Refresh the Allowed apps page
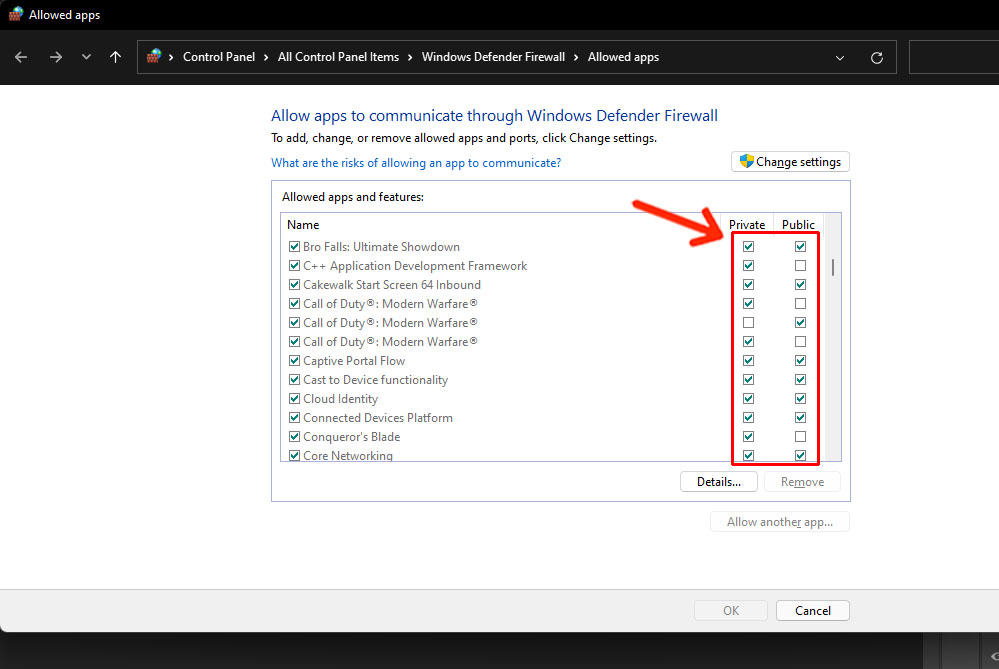This screenshot has width=999, height=669. point(877,58)
